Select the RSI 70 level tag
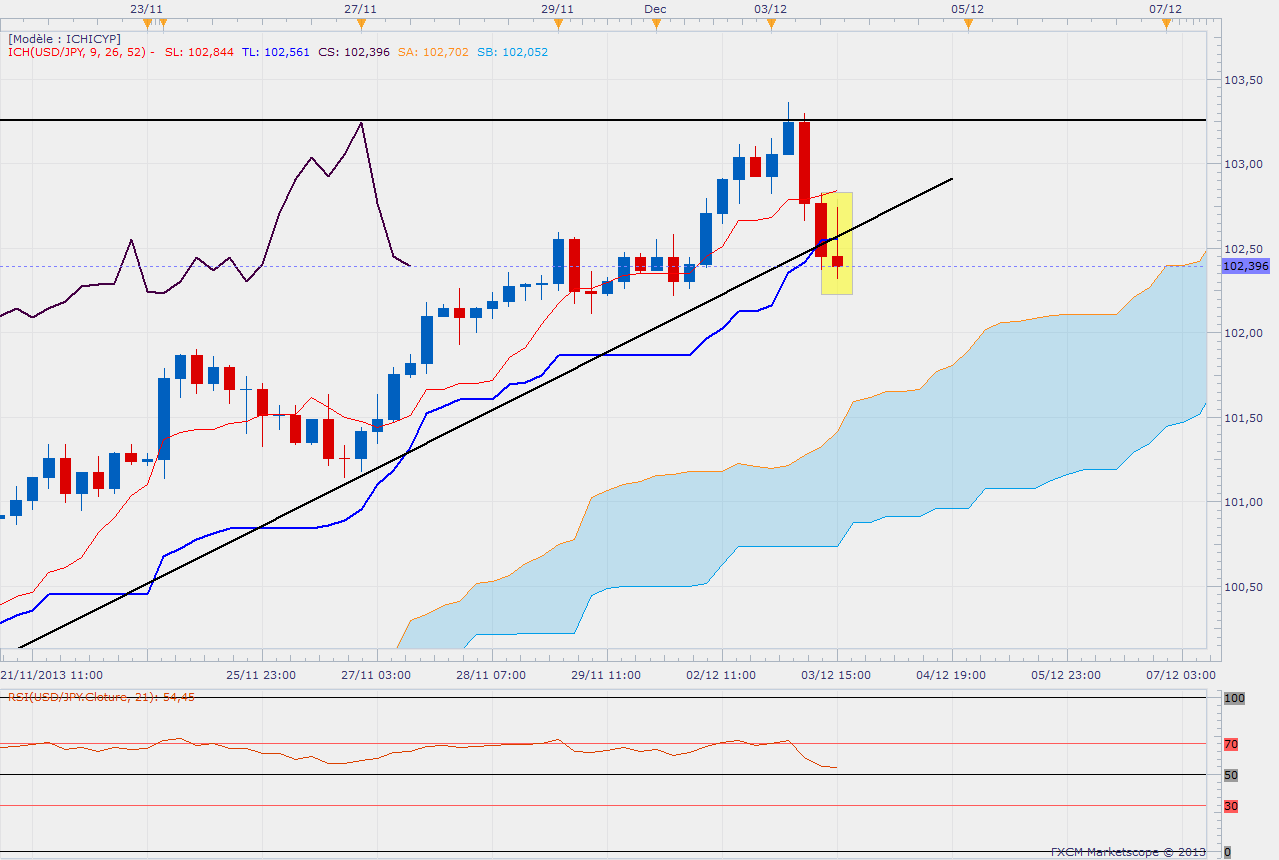 pos(1231,744)
